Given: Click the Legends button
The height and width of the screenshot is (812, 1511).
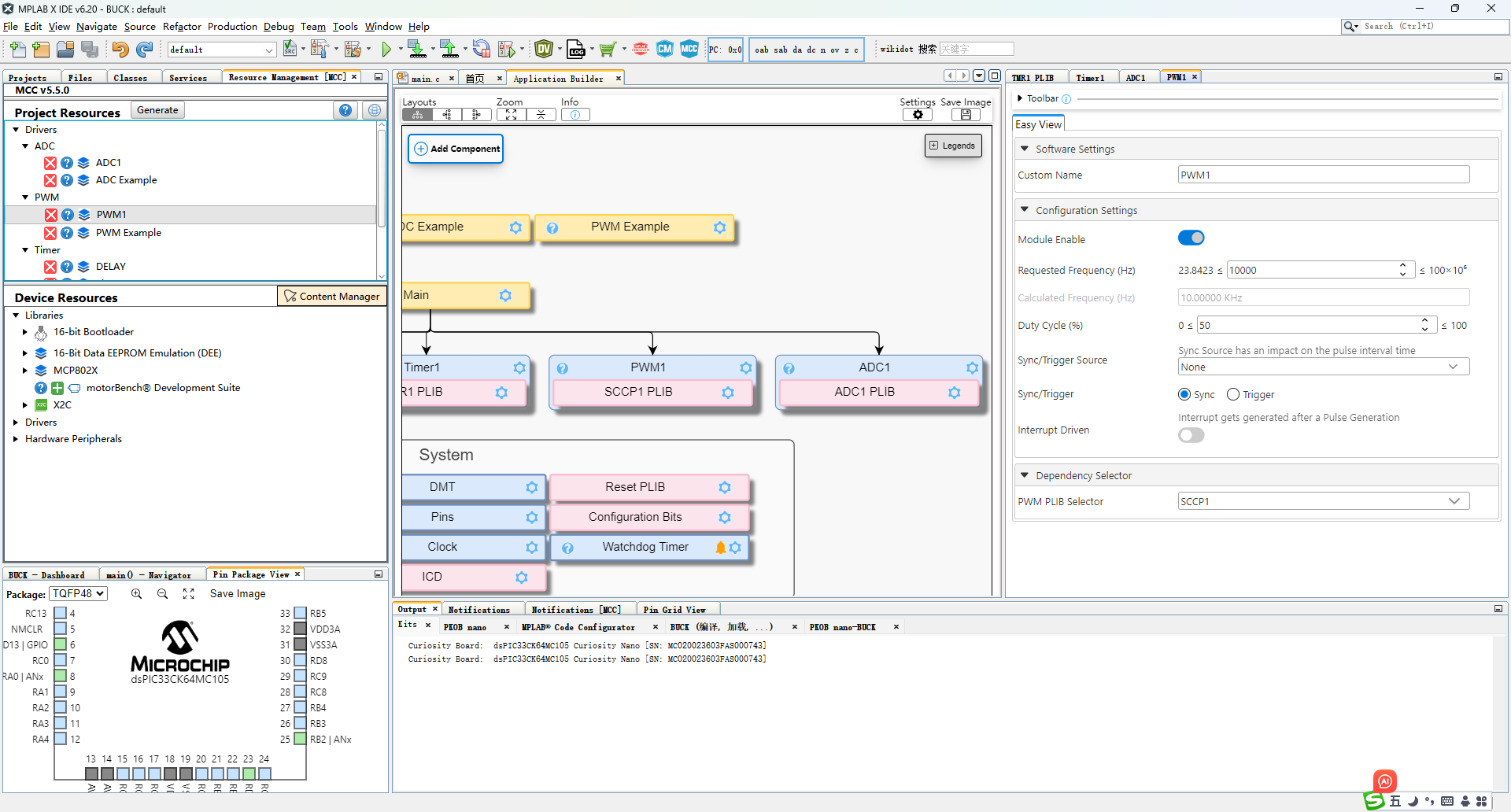Looking at the screenshot, I should click(952, 146).
